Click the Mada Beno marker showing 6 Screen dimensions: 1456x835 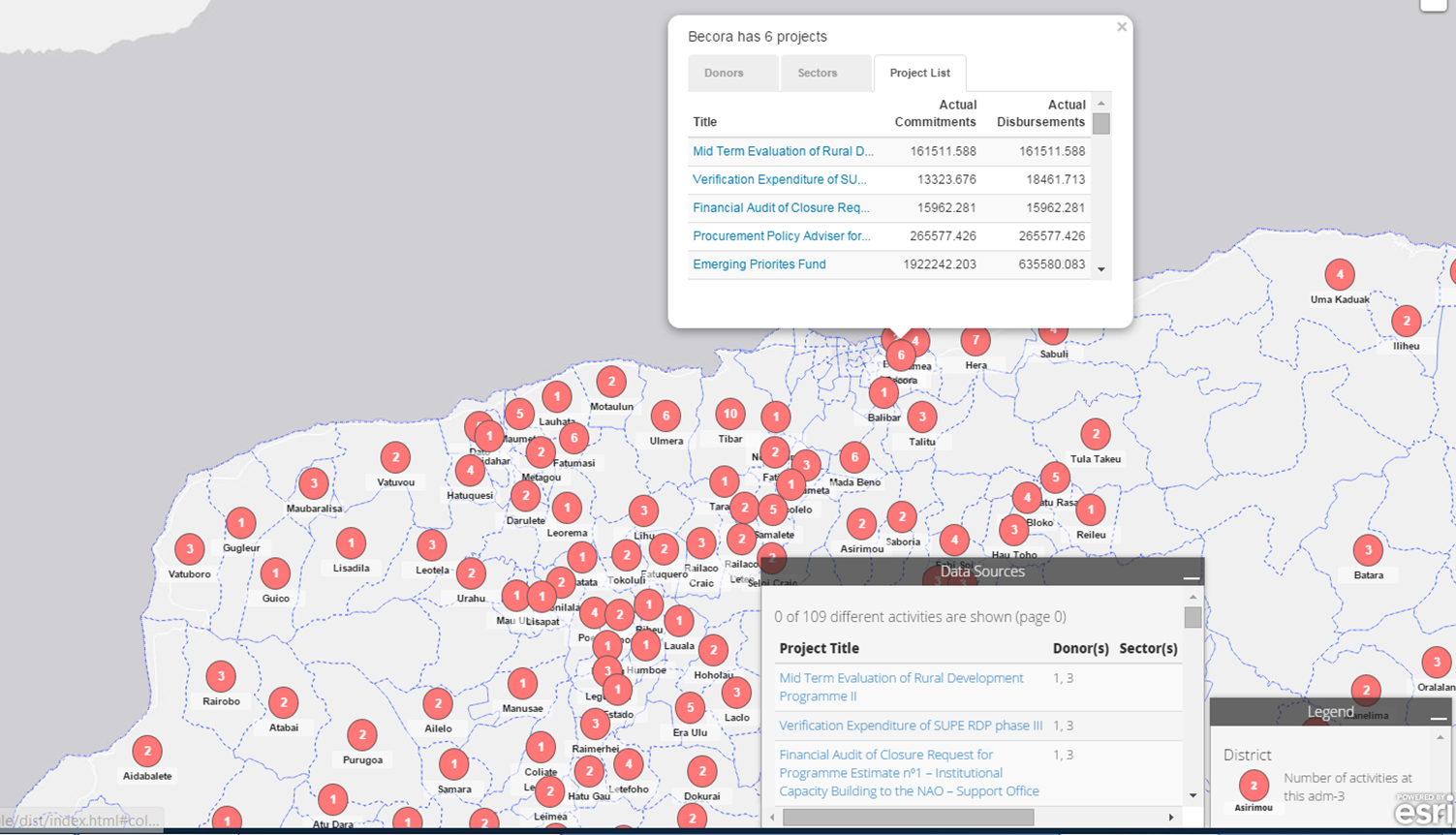(x=854, y=457)
